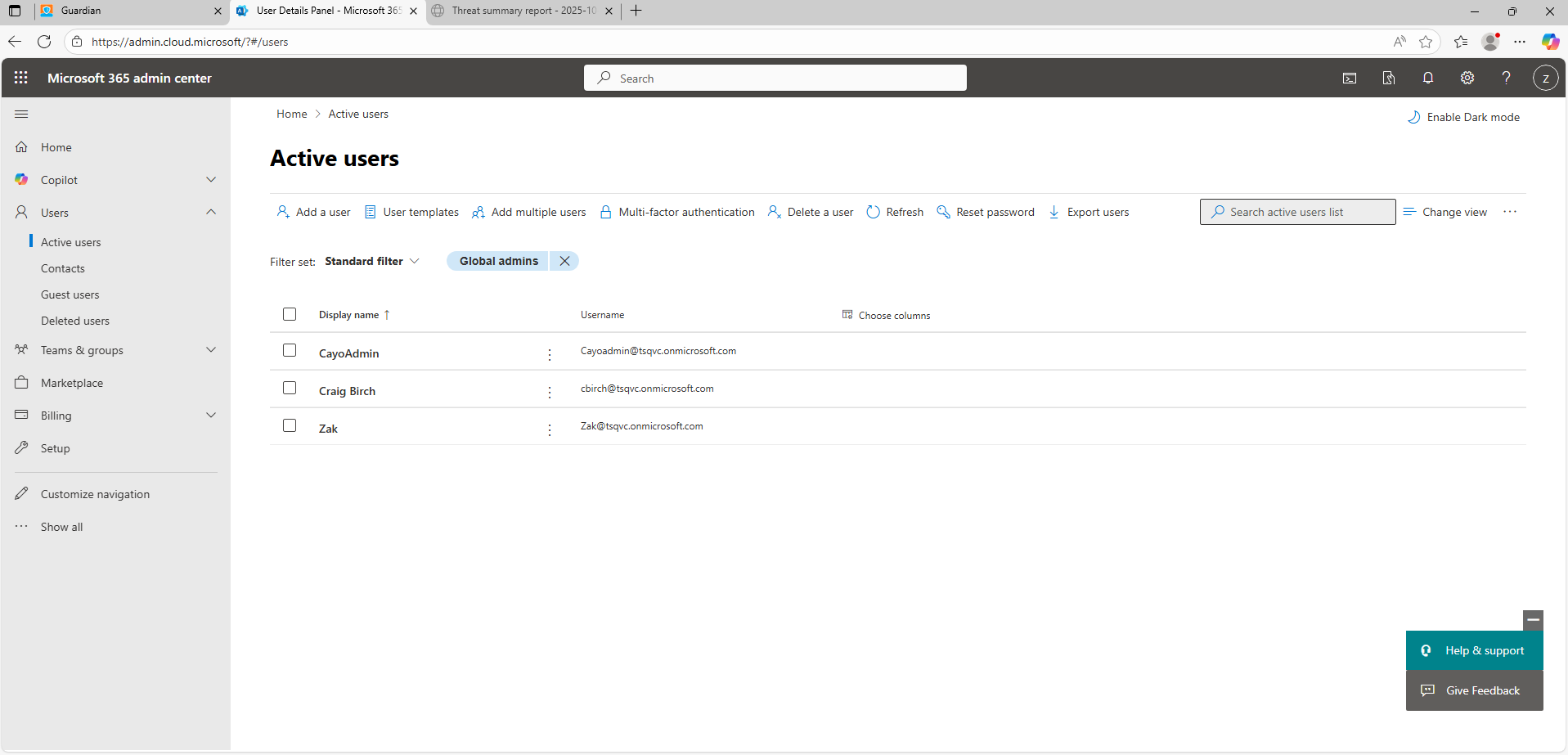1568x755 pixels.
Task: Check the box for Zak
Action: point(290,425)
